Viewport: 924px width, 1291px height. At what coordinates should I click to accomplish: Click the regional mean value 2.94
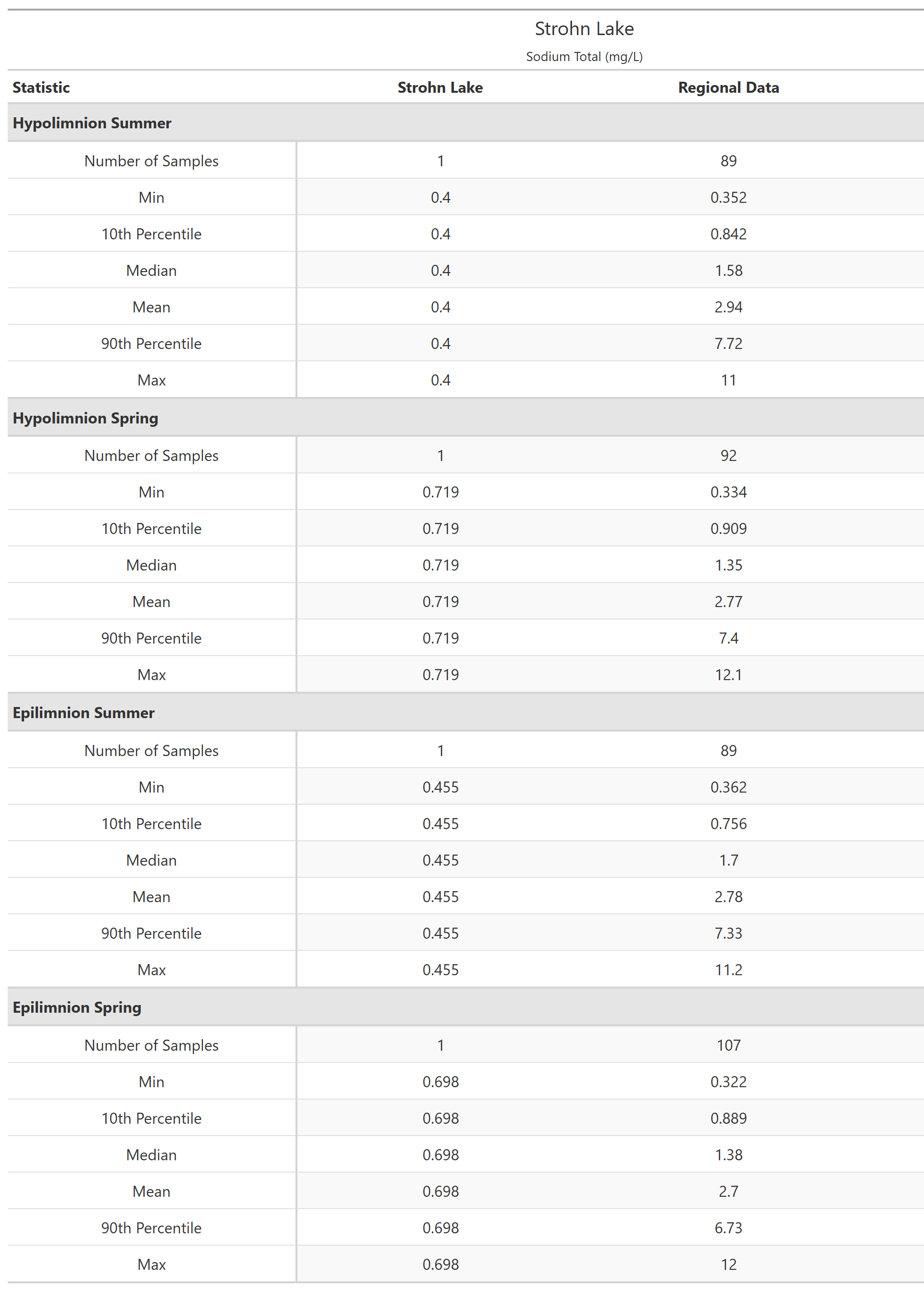(x=728, y=307)
